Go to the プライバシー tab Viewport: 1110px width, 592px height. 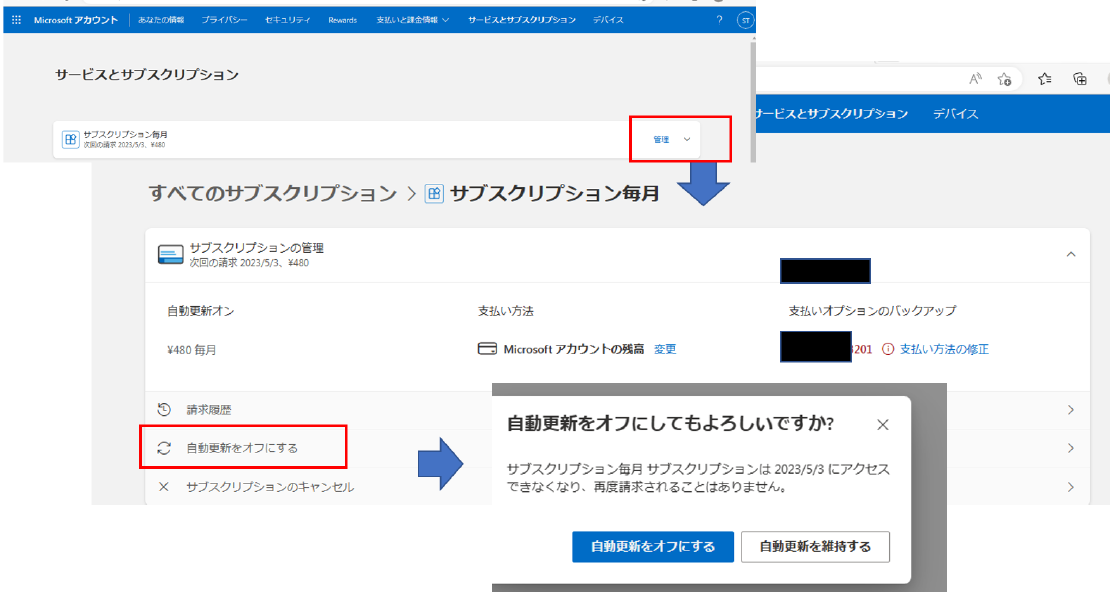(224, 20)
